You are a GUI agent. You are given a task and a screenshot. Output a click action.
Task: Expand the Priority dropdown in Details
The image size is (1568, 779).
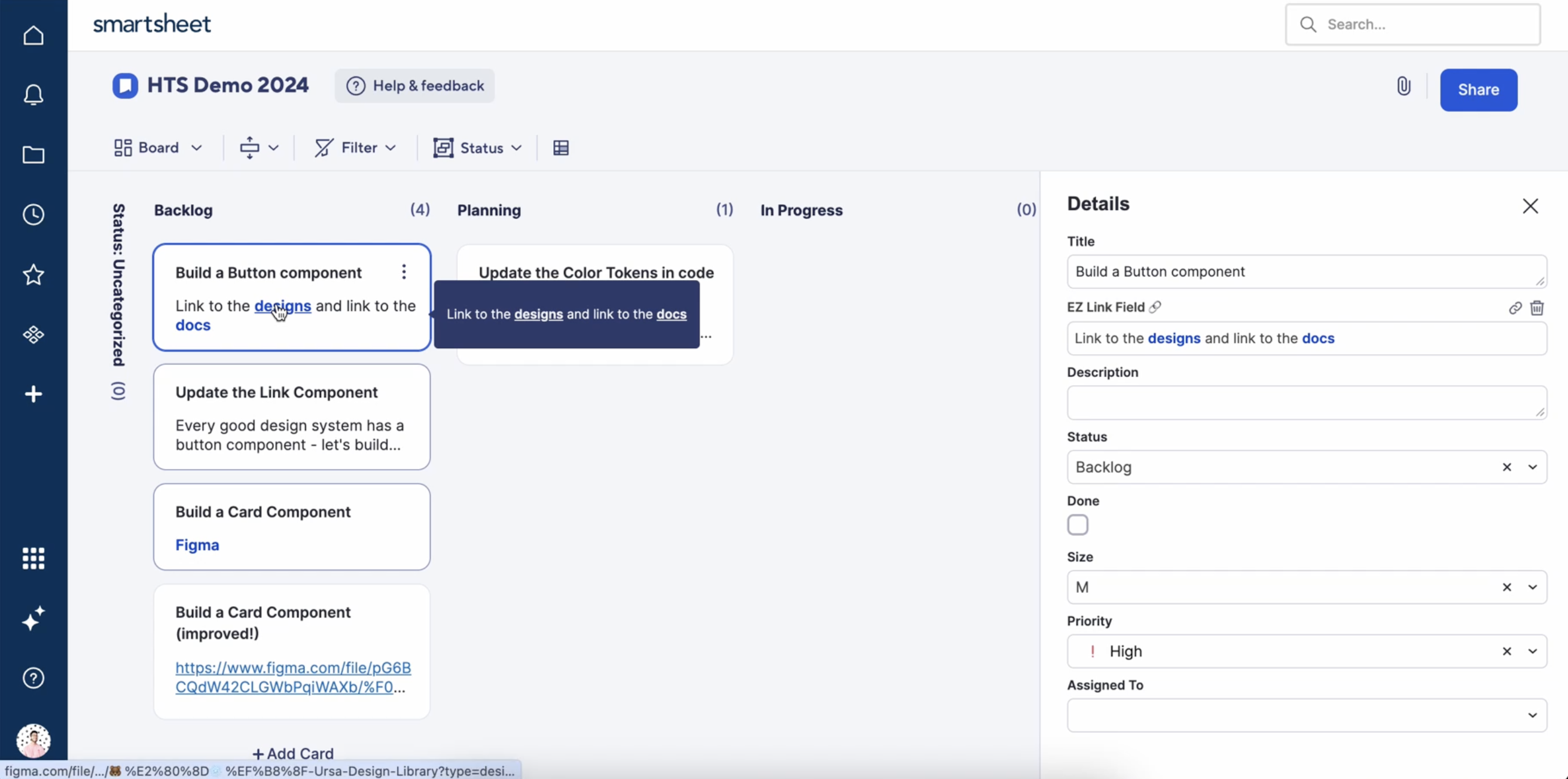tap(1531, 651)
